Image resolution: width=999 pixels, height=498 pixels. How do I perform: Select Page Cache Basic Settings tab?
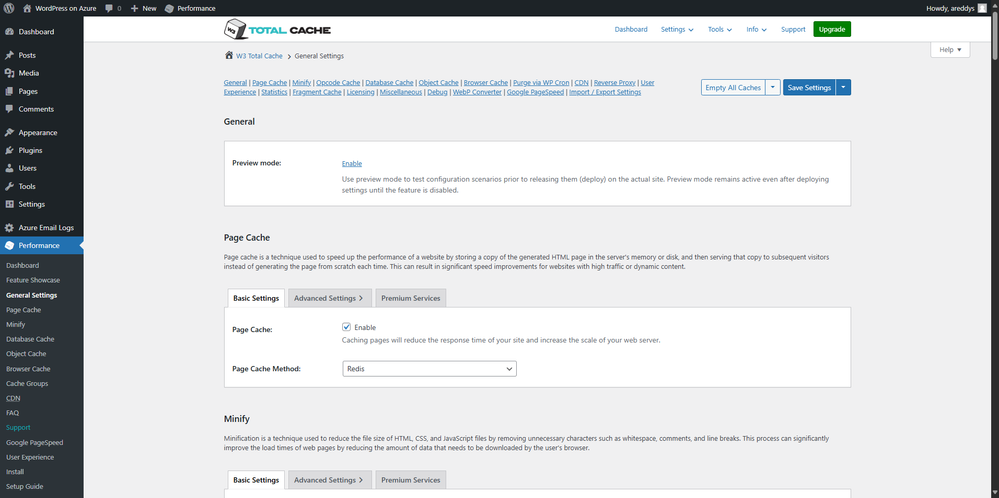click(x=256, y=298)
